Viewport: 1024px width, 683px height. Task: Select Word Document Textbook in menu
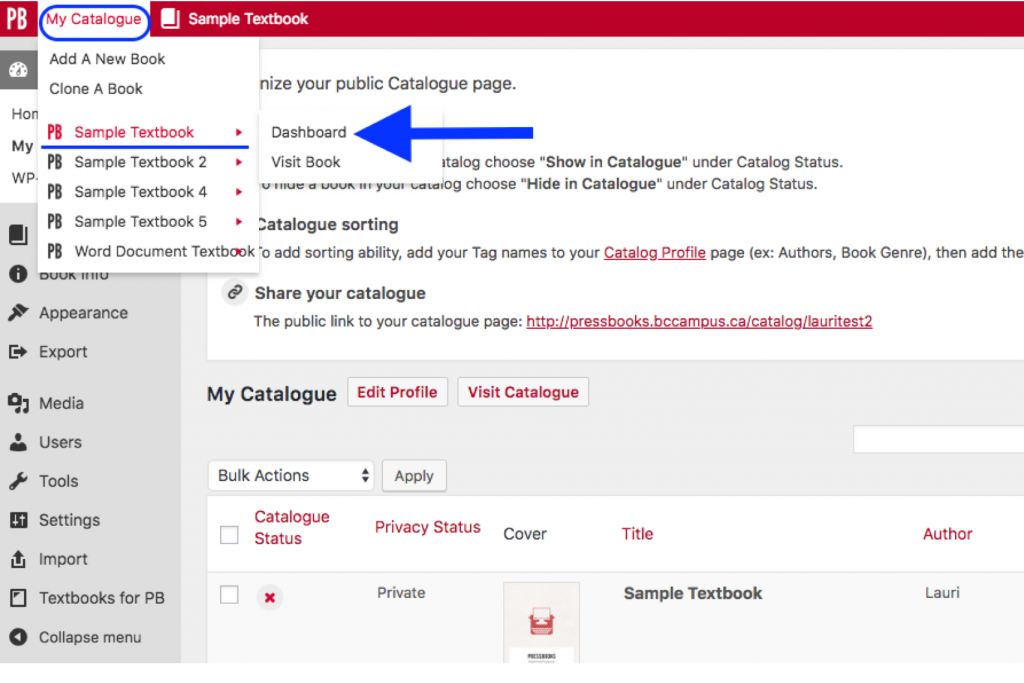click(165, 251)
